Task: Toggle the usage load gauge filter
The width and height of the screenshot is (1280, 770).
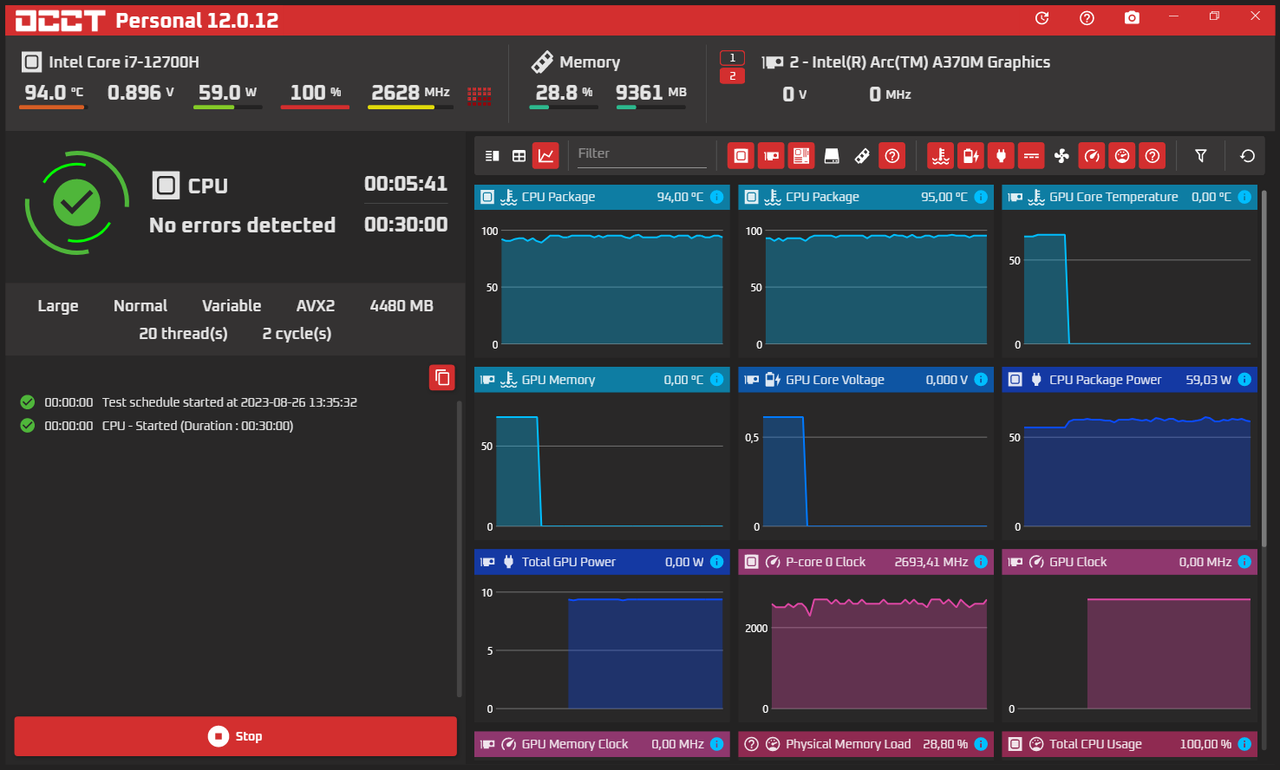Action: pyautogui.click(x=1122, y=156)
